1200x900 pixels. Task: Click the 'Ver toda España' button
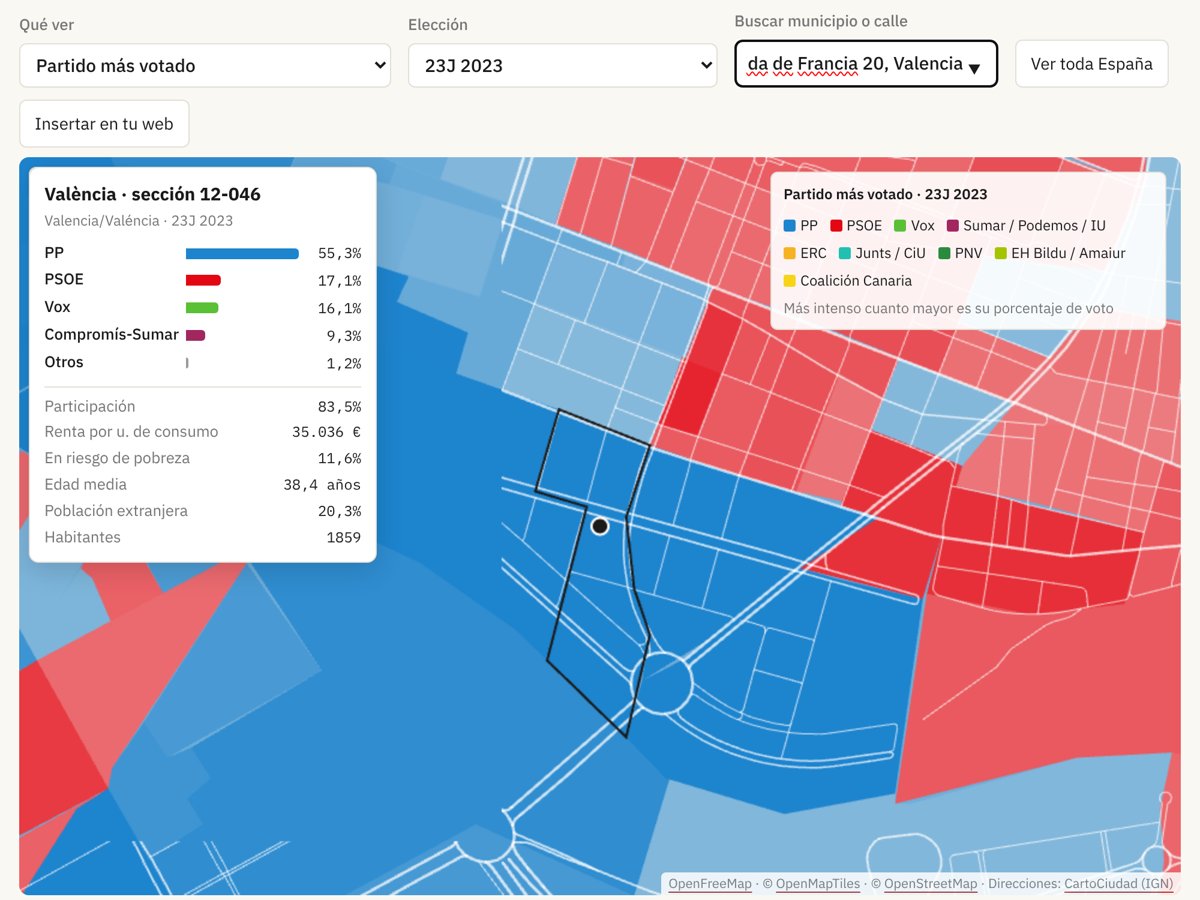click(1092, 64)
